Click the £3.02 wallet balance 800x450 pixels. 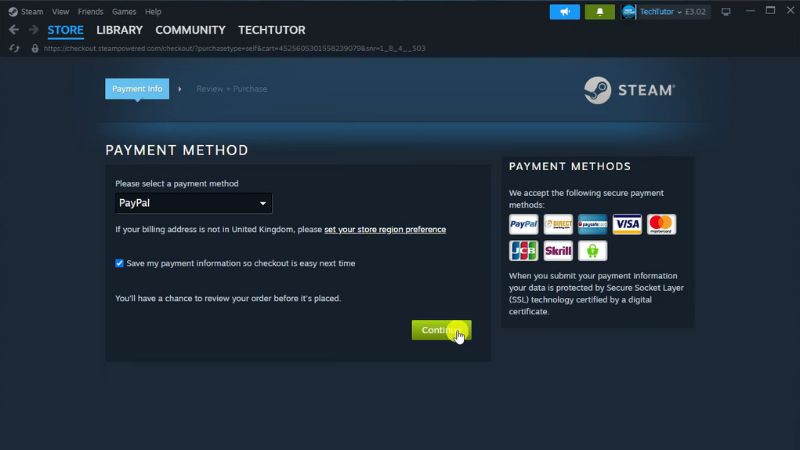[x=695, y=12]
